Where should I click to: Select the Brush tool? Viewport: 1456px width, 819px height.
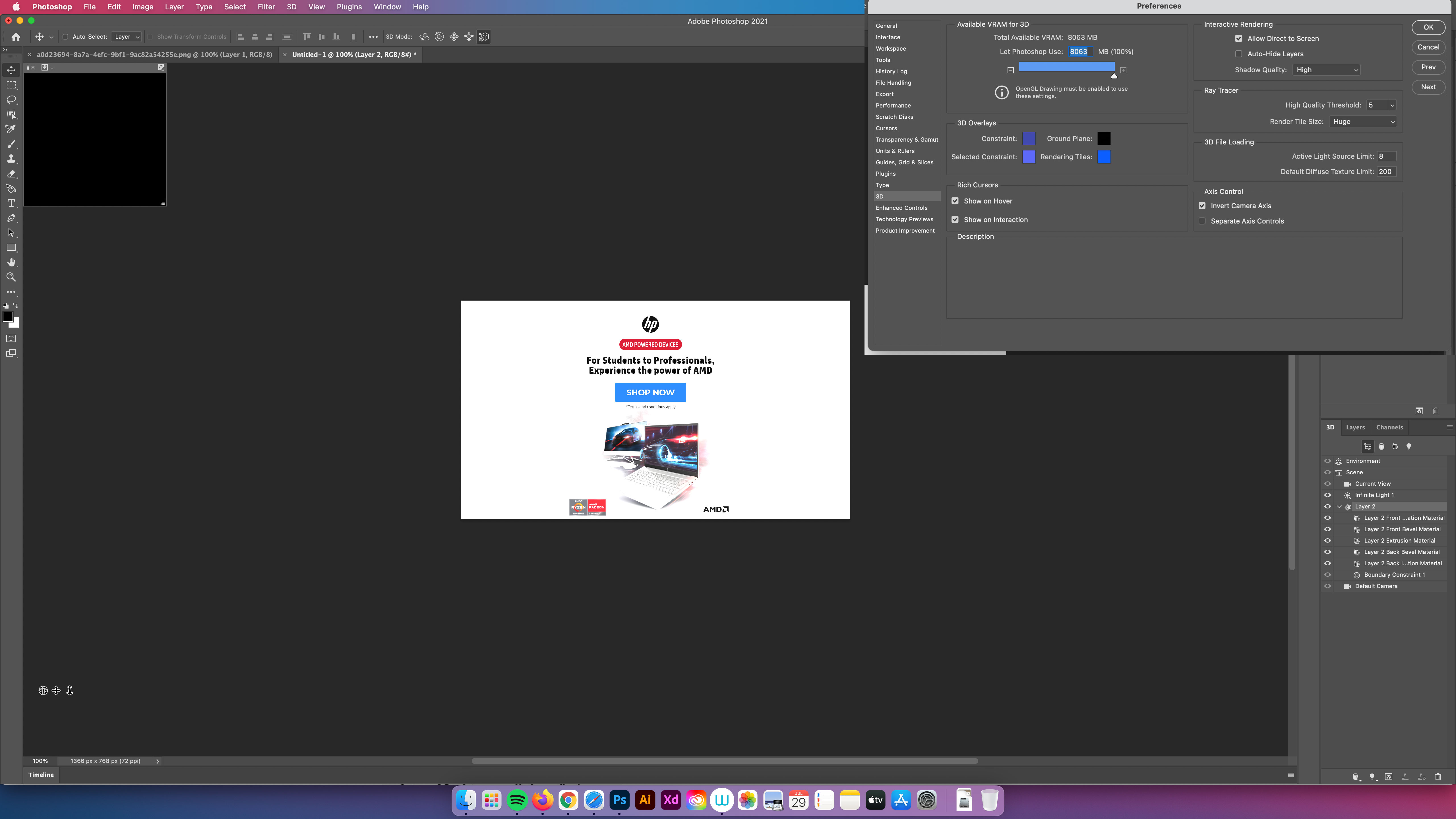[x=11, y=144]
